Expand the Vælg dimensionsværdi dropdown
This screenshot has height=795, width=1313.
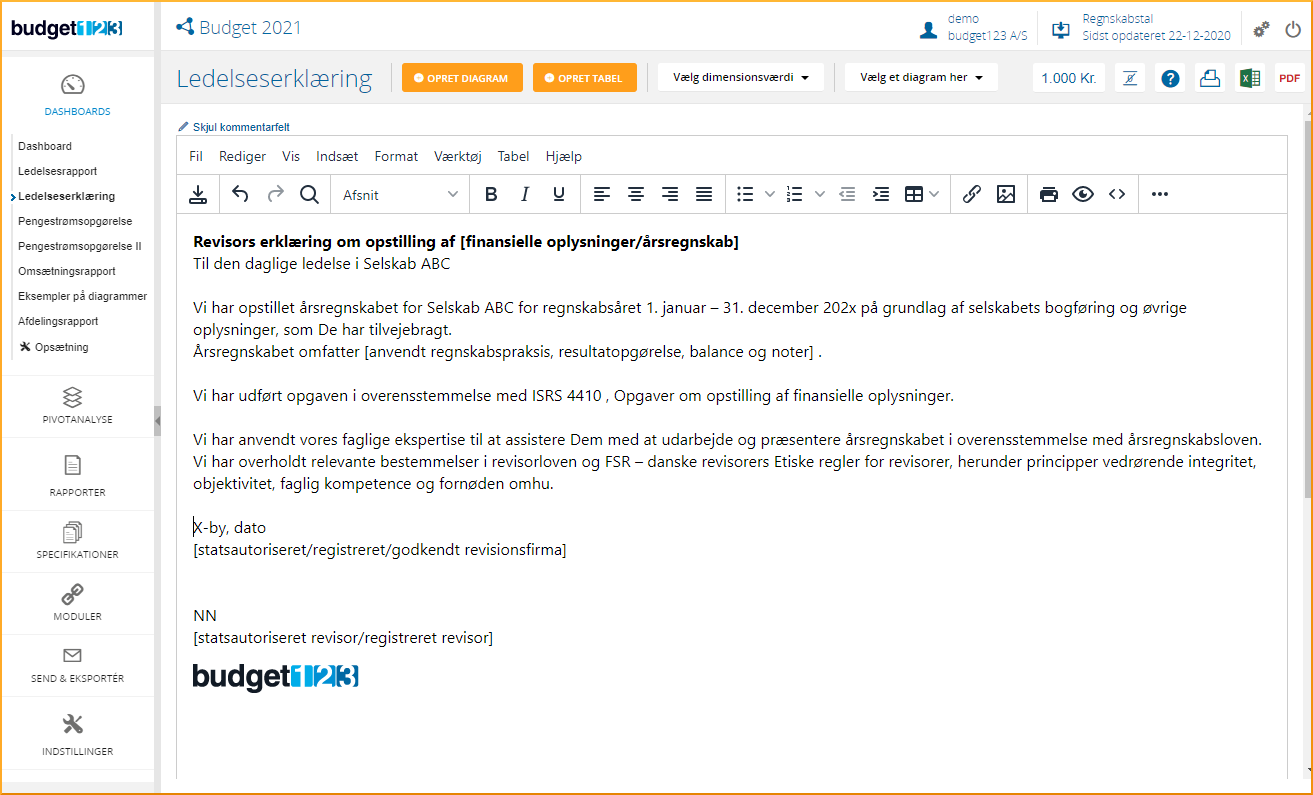click(x=740, y=78)
